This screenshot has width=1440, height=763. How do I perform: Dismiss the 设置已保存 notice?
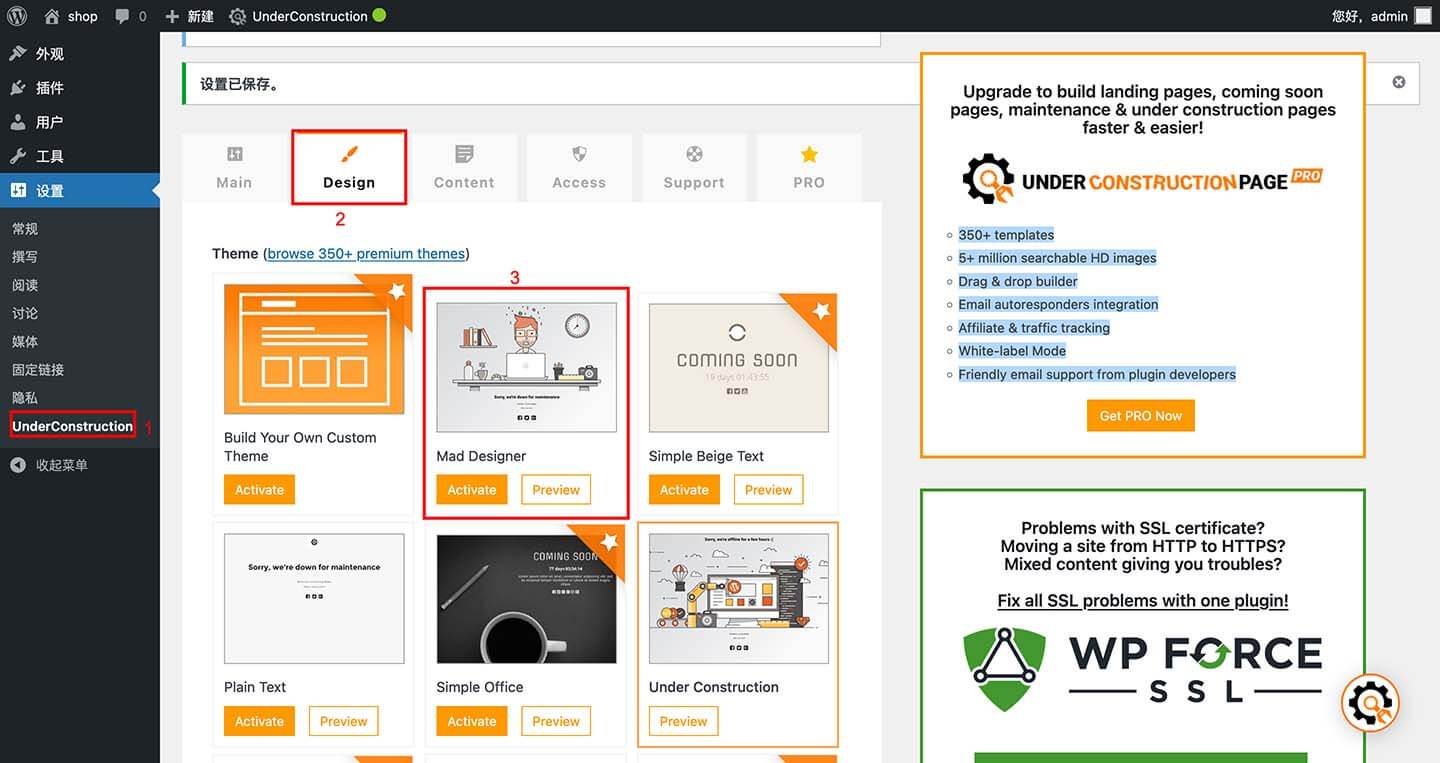[x=1399, y=82]
